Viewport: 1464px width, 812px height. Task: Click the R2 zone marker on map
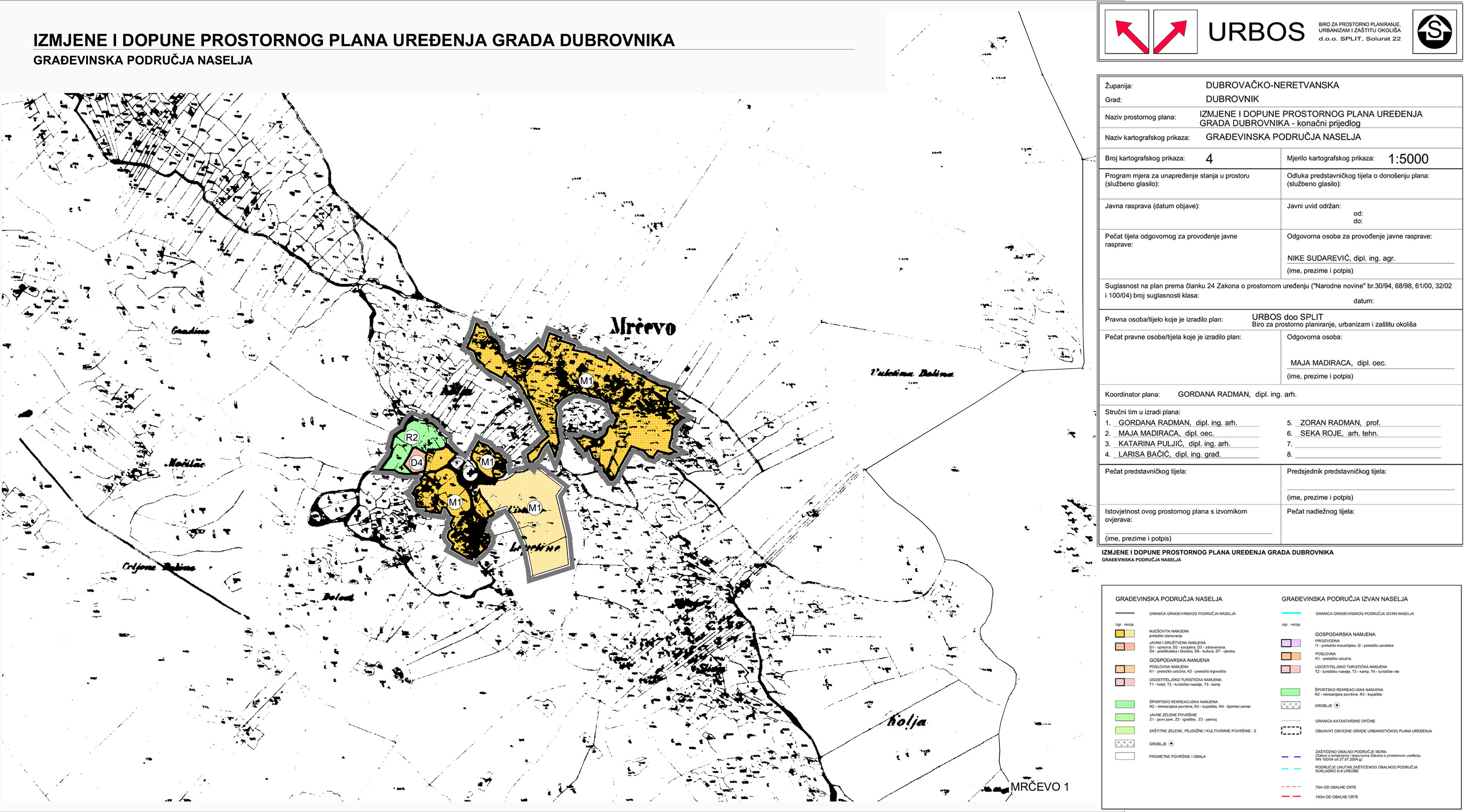click(412, 437)
